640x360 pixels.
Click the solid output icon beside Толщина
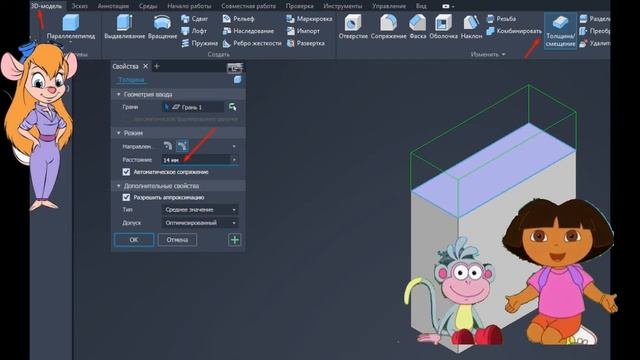click(237, 80)
